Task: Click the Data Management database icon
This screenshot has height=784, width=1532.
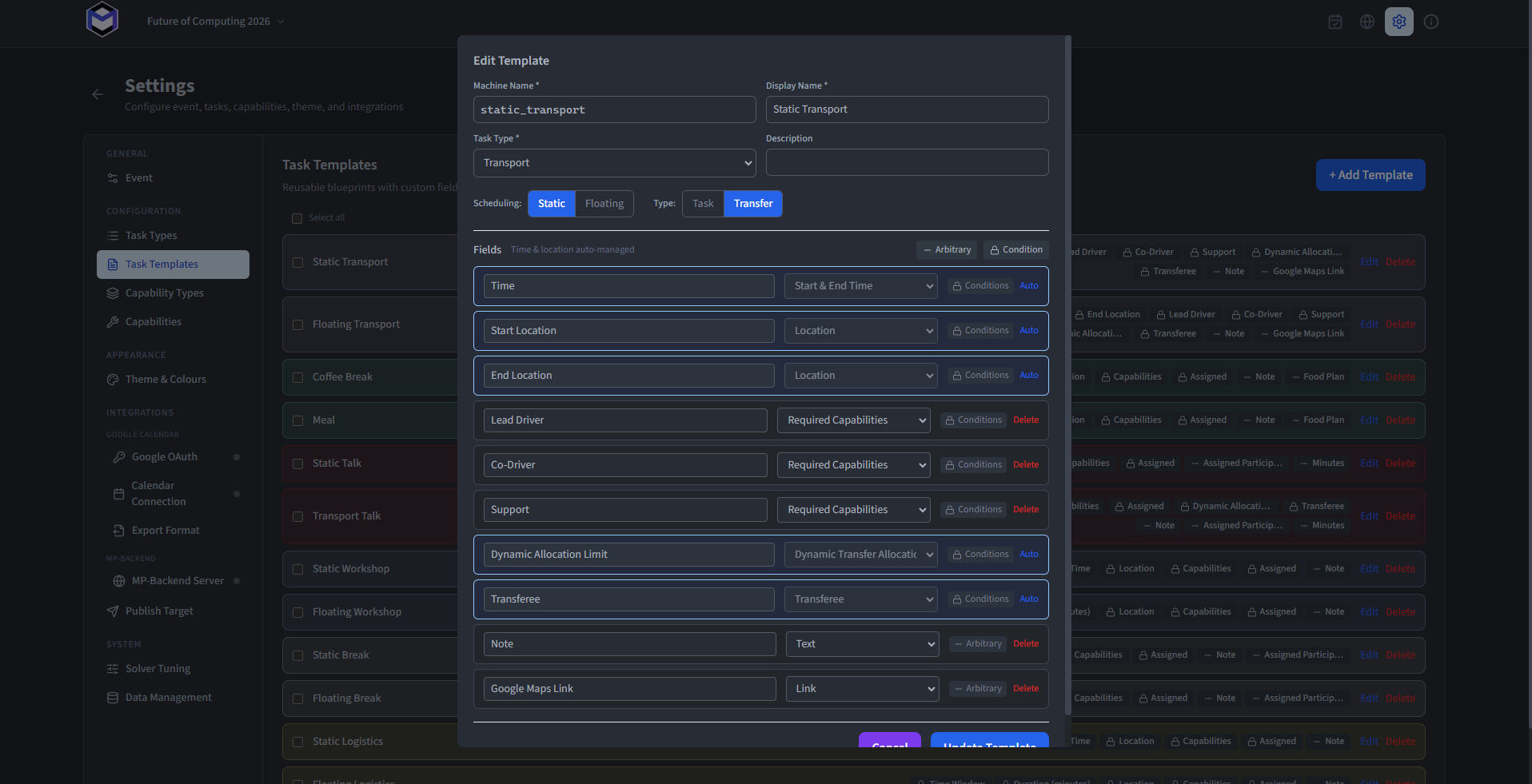Action: tap(113, 698)
